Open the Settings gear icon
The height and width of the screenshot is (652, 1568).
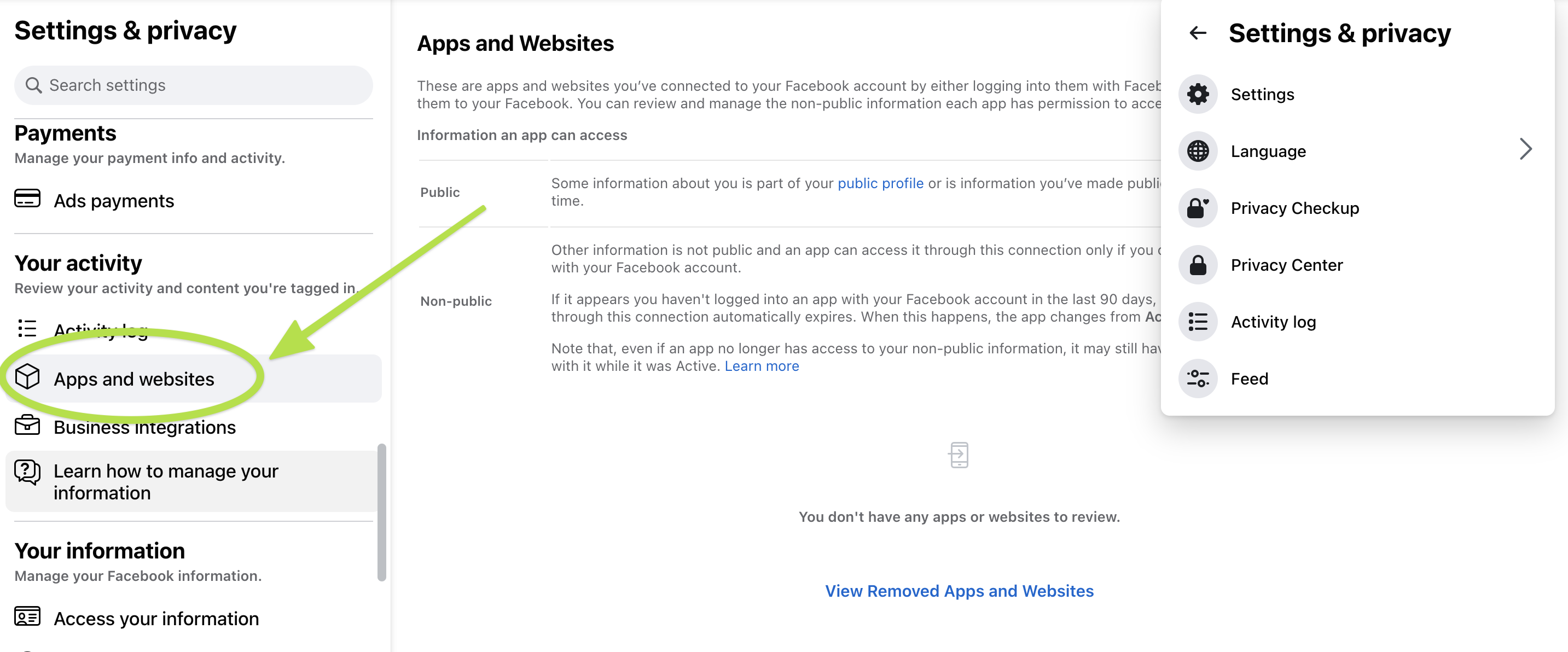pos(1197,95)
